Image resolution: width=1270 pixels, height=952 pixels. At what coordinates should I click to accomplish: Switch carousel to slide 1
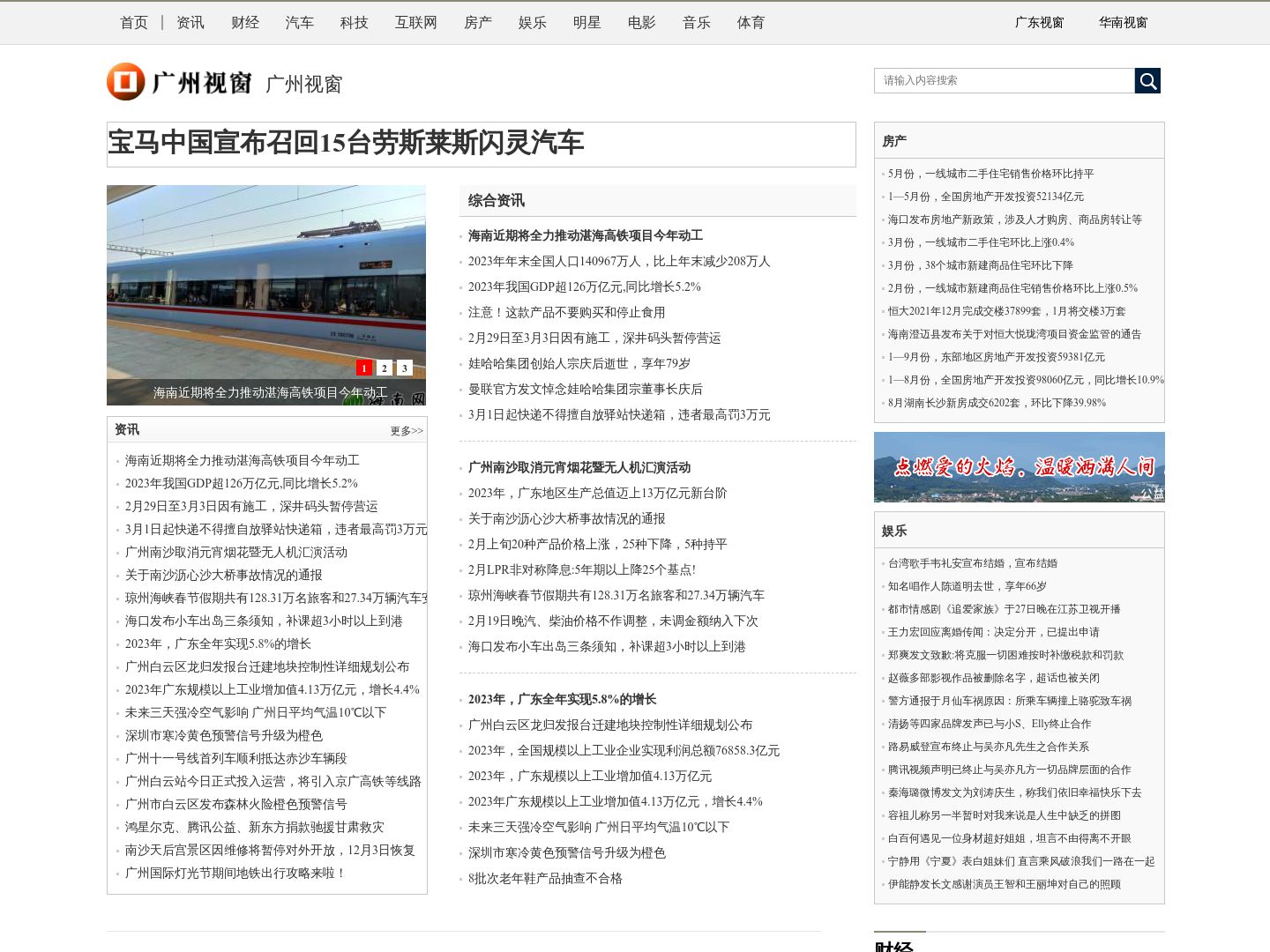364,368
